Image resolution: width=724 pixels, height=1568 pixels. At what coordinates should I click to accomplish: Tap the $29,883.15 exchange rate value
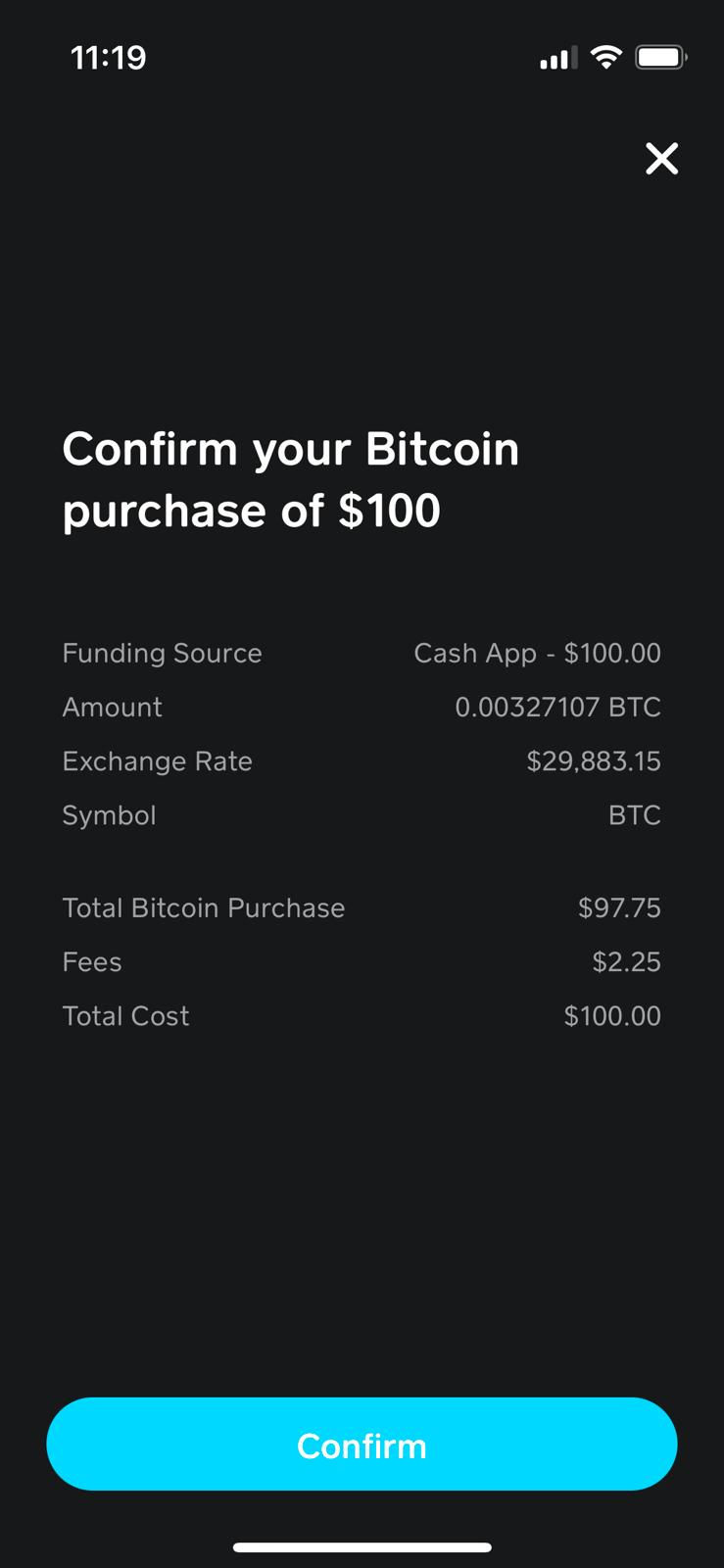(593, 761)
